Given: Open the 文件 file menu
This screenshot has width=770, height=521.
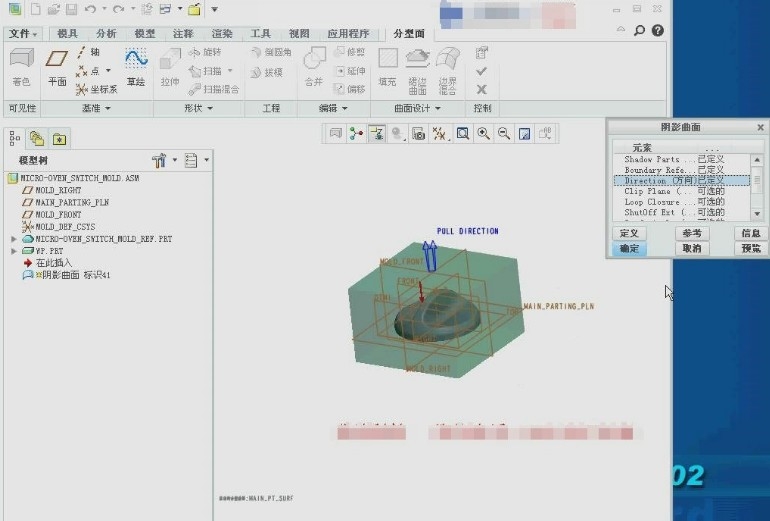Looking at the screenshot, I should [x=23, y=34].
